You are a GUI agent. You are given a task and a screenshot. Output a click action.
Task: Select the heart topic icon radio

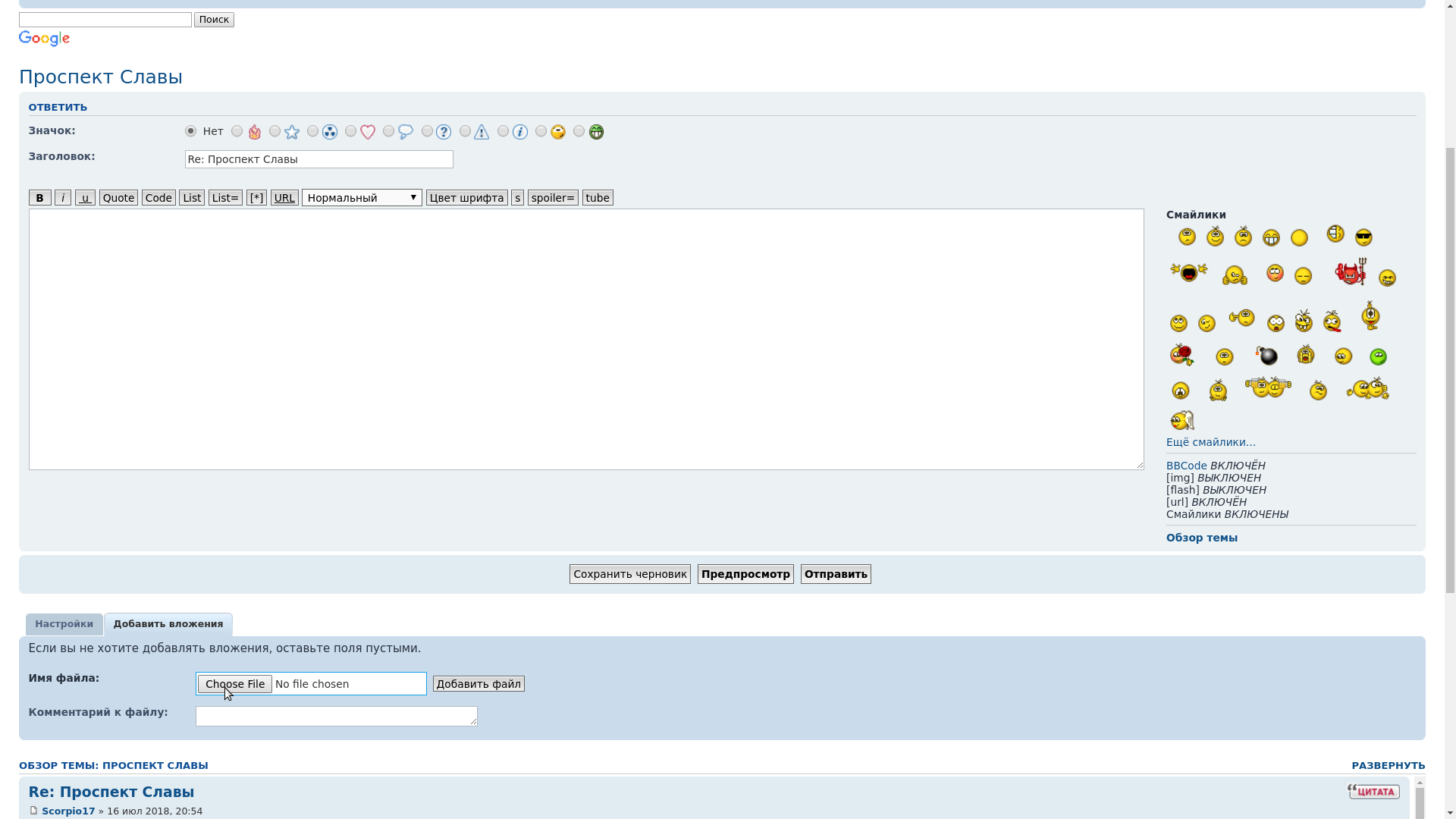point(350,131)
